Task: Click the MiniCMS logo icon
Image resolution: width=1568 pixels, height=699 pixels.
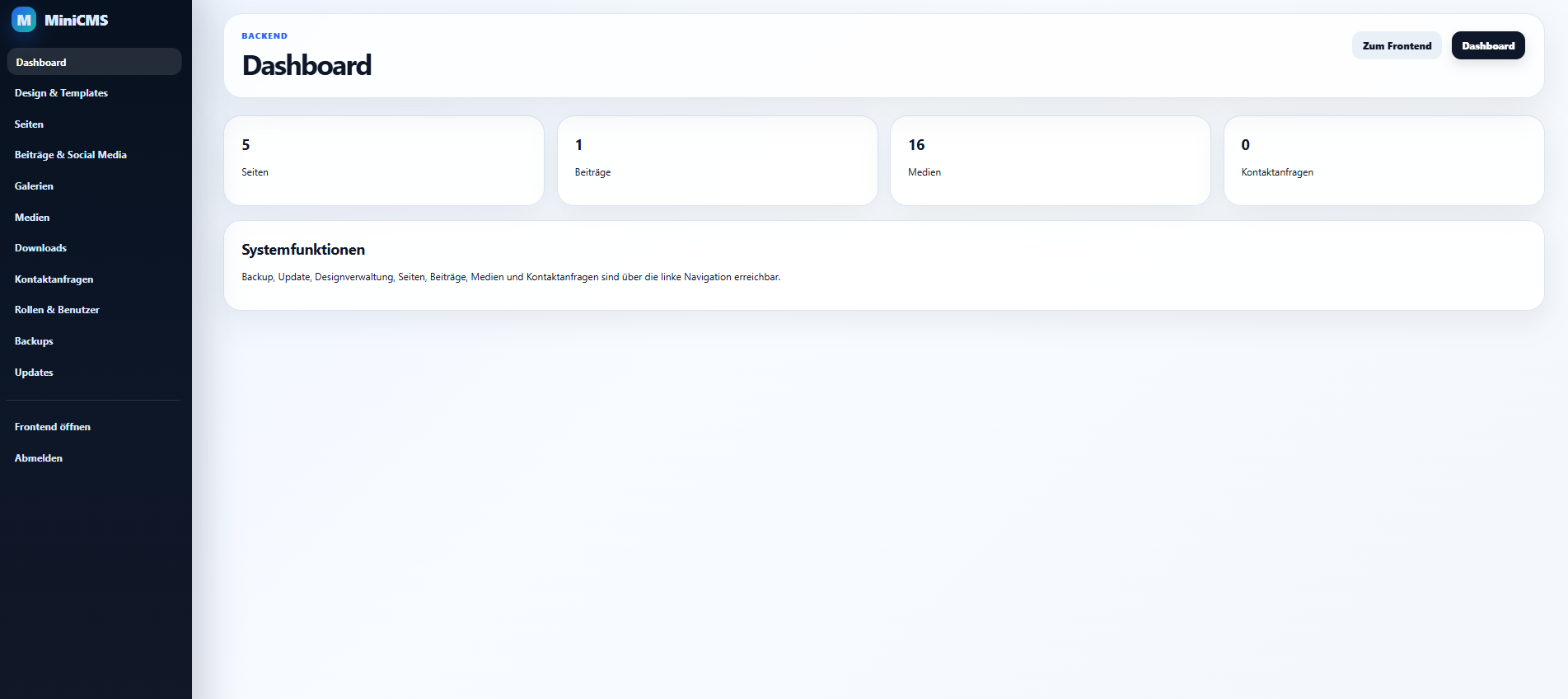Action: pyautogui.click(x=24, y=20)
